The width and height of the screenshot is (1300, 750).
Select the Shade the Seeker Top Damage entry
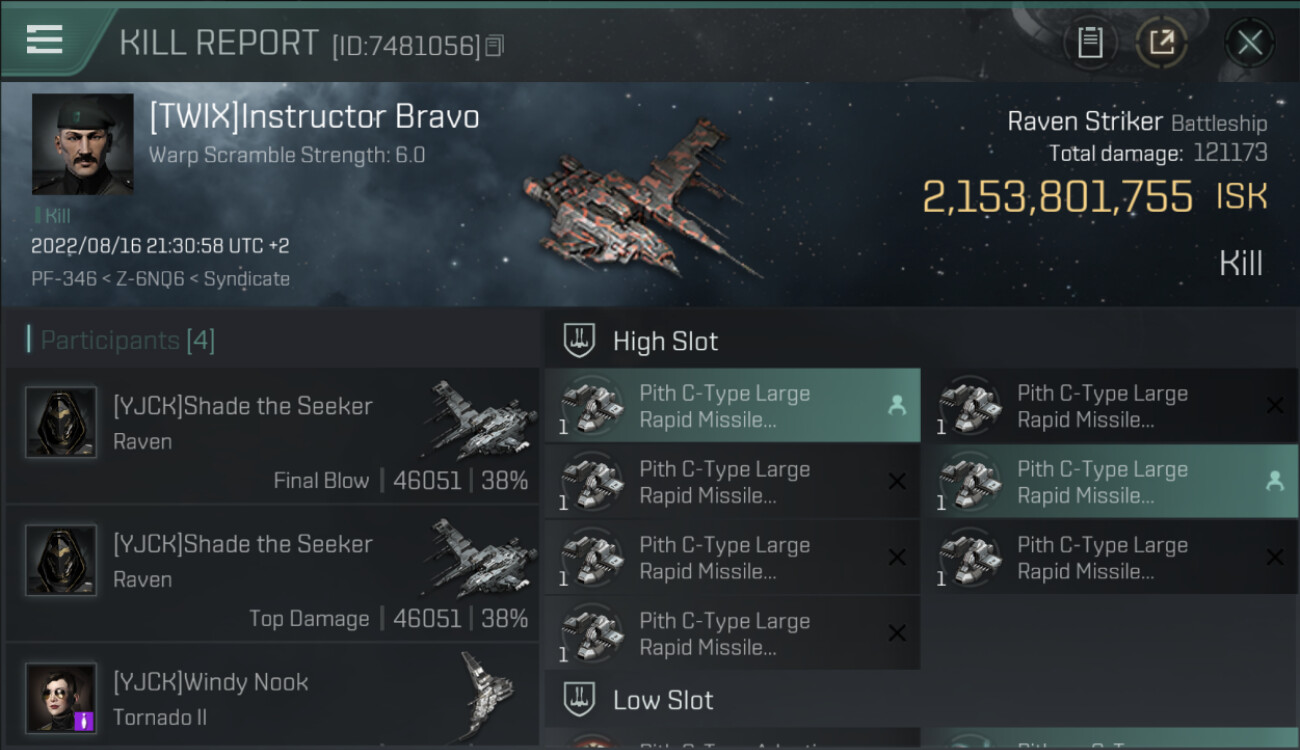(272, 573)
